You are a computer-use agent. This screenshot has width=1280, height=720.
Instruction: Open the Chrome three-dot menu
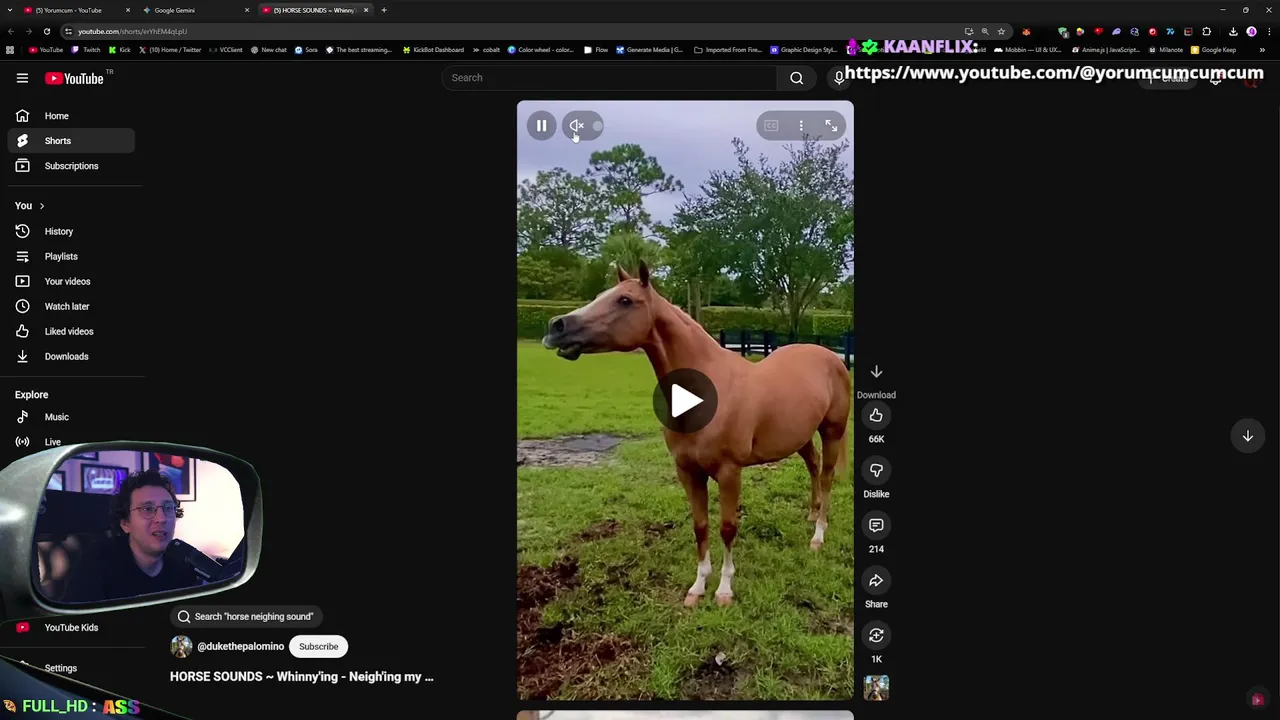1268,31
